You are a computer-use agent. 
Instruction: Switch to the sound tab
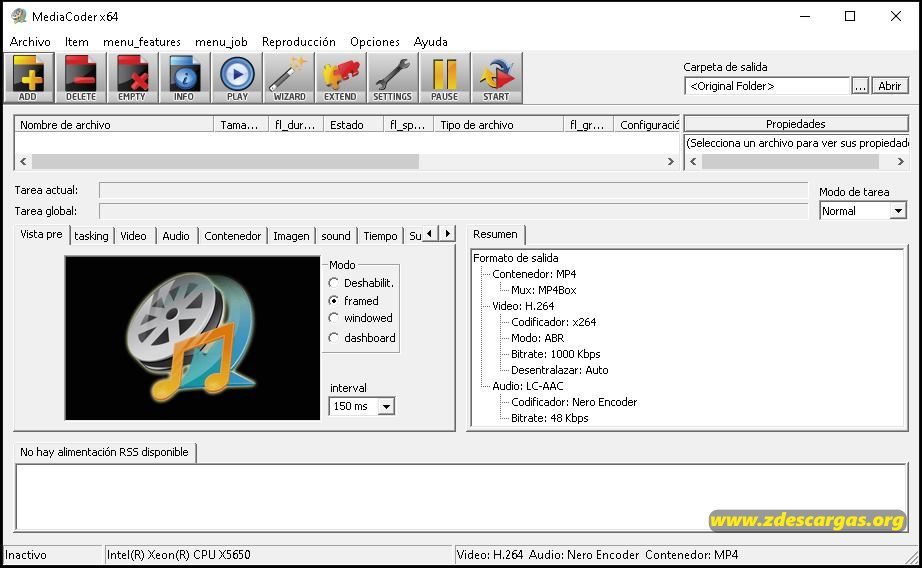click(x=336, y=236)
